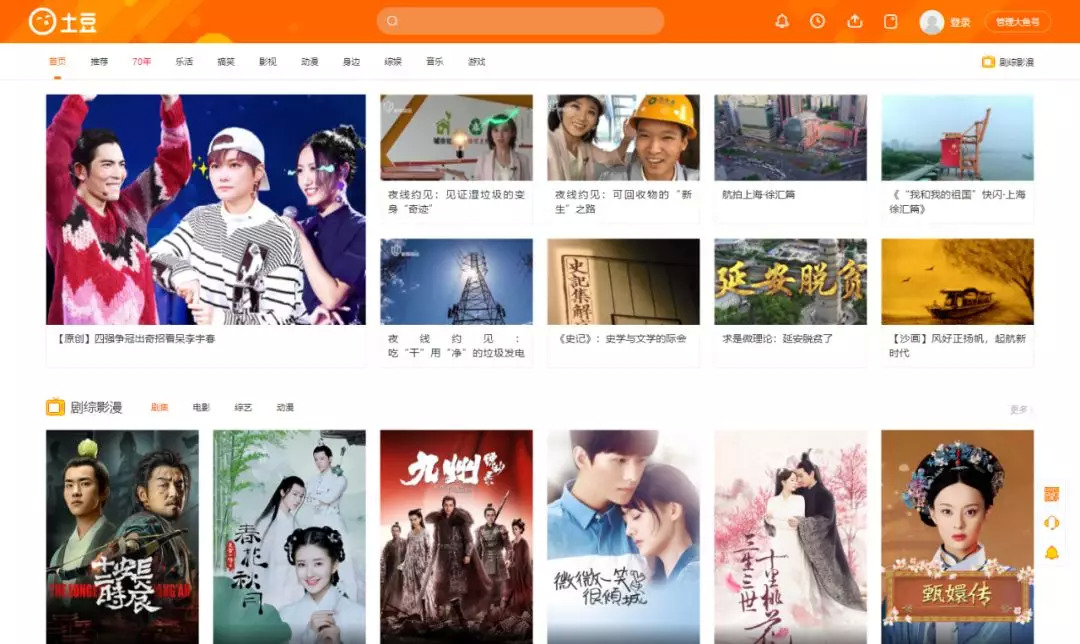Open title 【沙画】风好正扬帆，起航新时代
The image size is (1080, 644).
957,346
